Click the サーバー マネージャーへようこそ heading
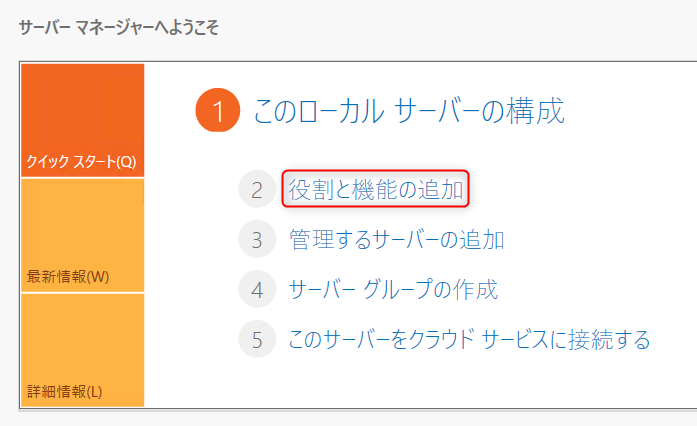697x426 pixels. point(118,27)
